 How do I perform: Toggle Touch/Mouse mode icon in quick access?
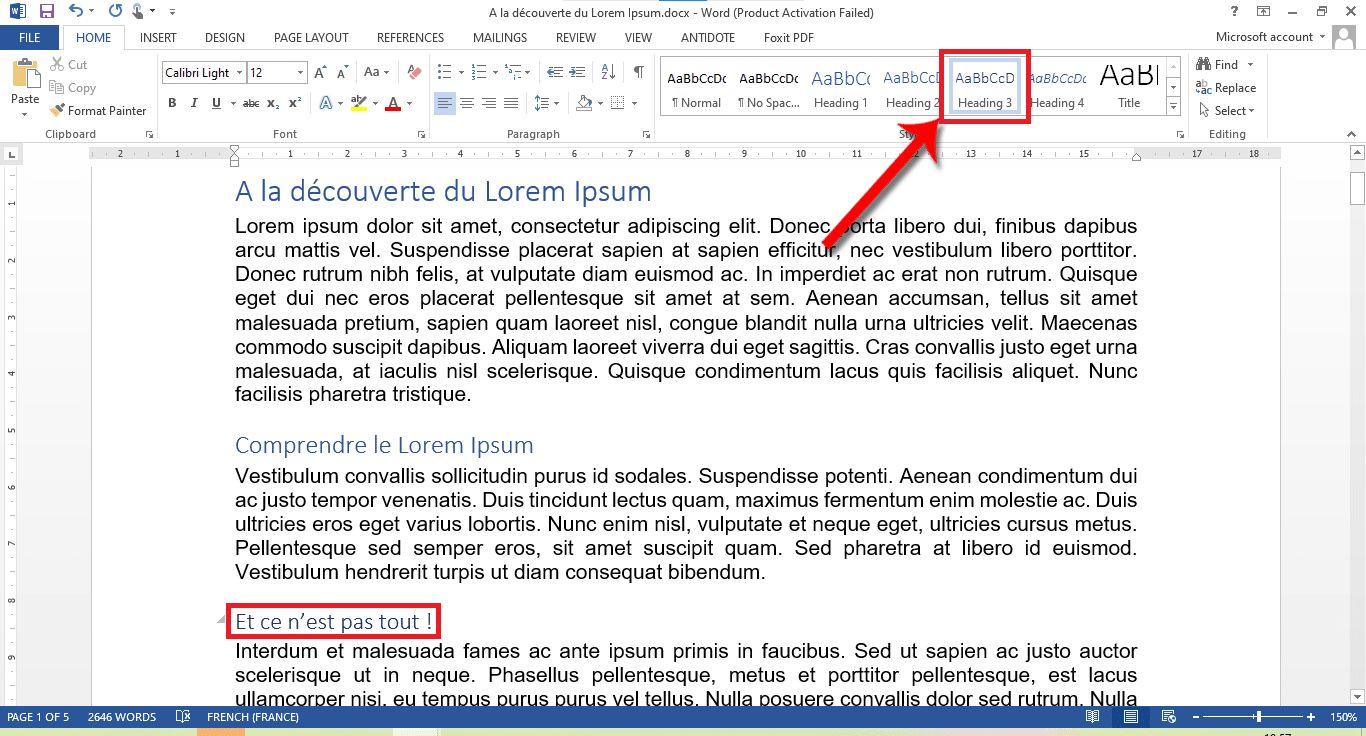click(138, 12)
